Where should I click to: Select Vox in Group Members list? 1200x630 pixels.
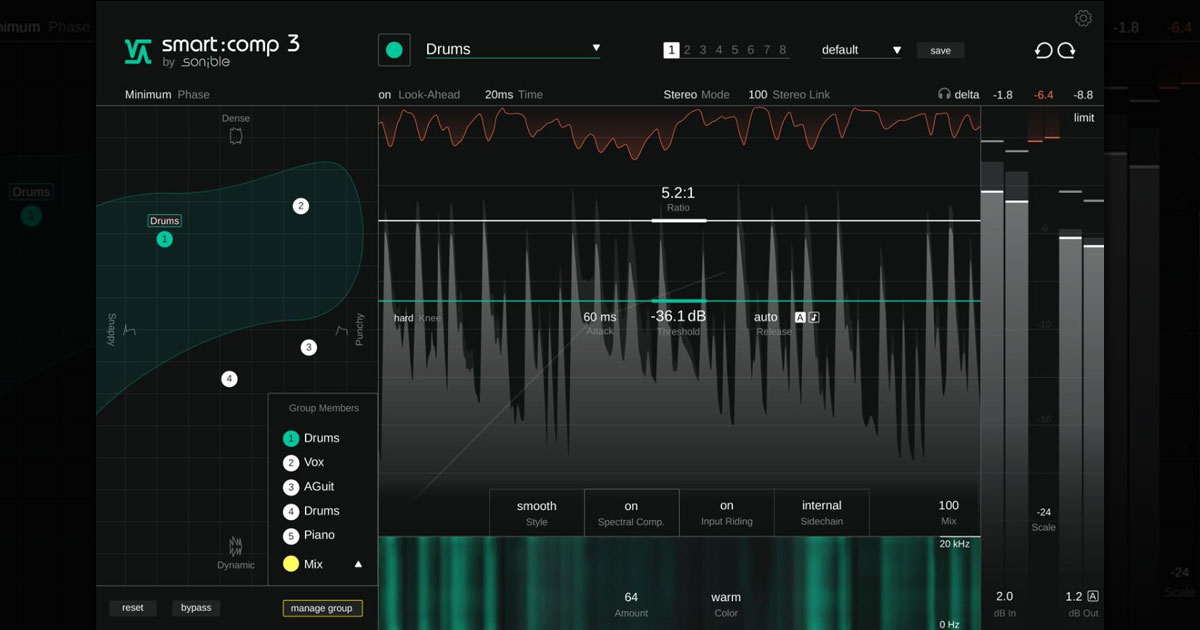tap(313, 462)
